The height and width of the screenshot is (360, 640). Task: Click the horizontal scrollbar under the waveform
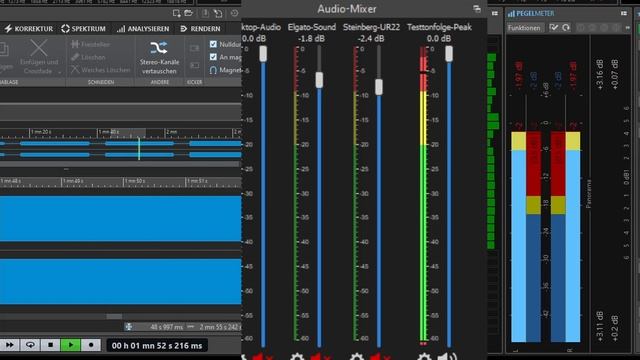(114, 316)
